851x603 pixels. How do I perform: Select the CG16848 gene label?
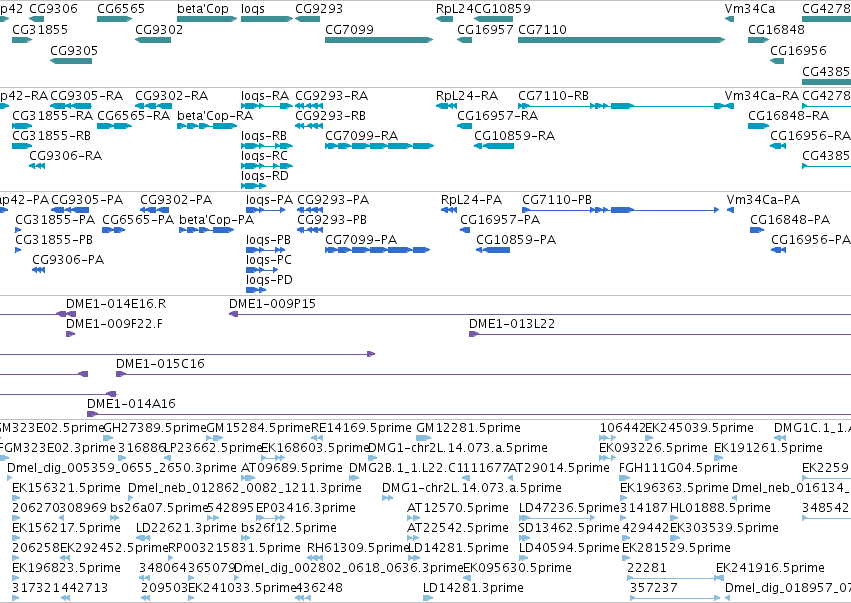click(x=776, y=29)
